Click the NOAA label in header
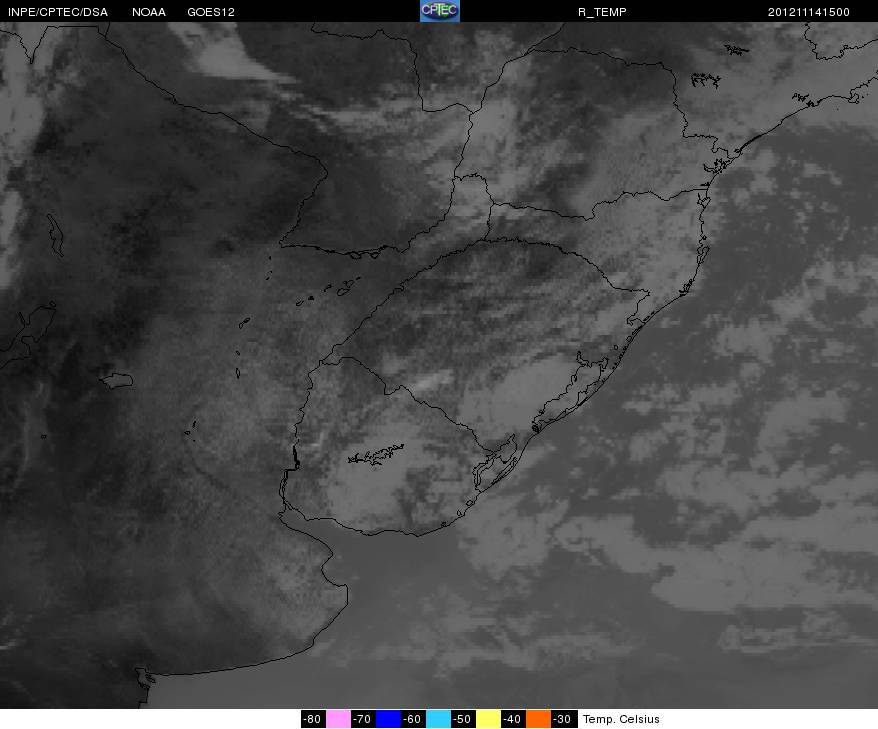The image size is (878, 729). (149, 12)
